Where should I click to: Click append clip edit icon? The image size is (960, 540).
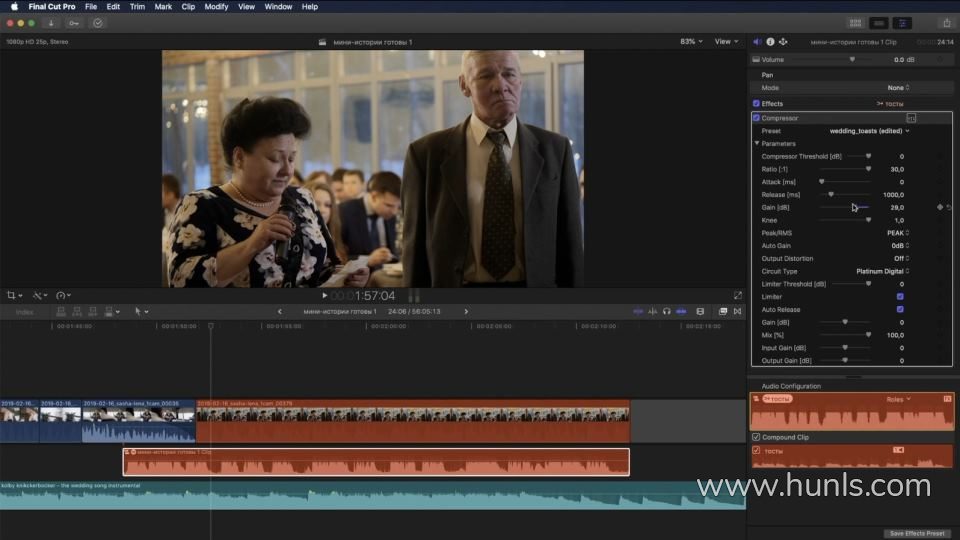(x=92, y=312)
